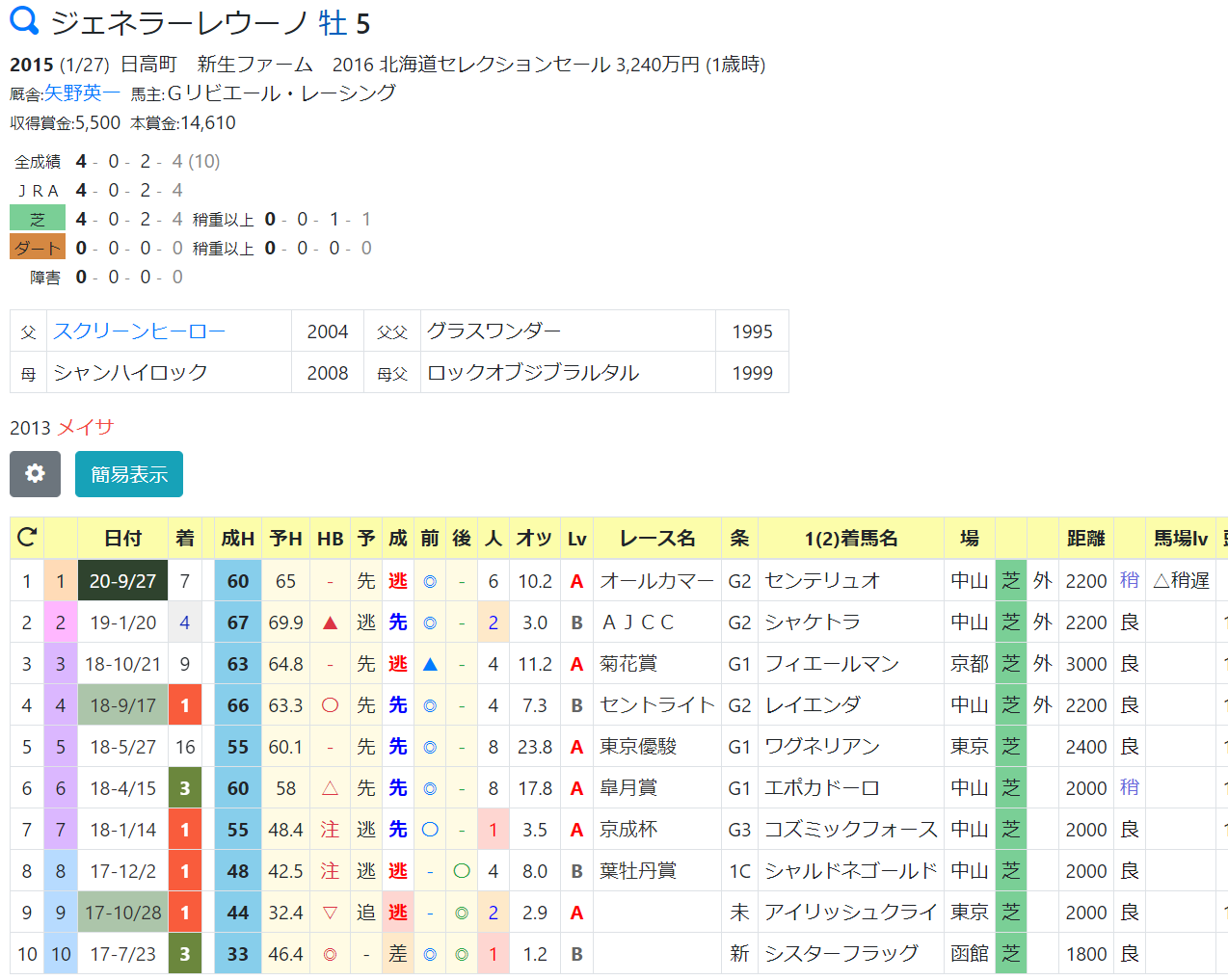
Task: Click the 馬場lv column header
Action: pos(1181,538)
